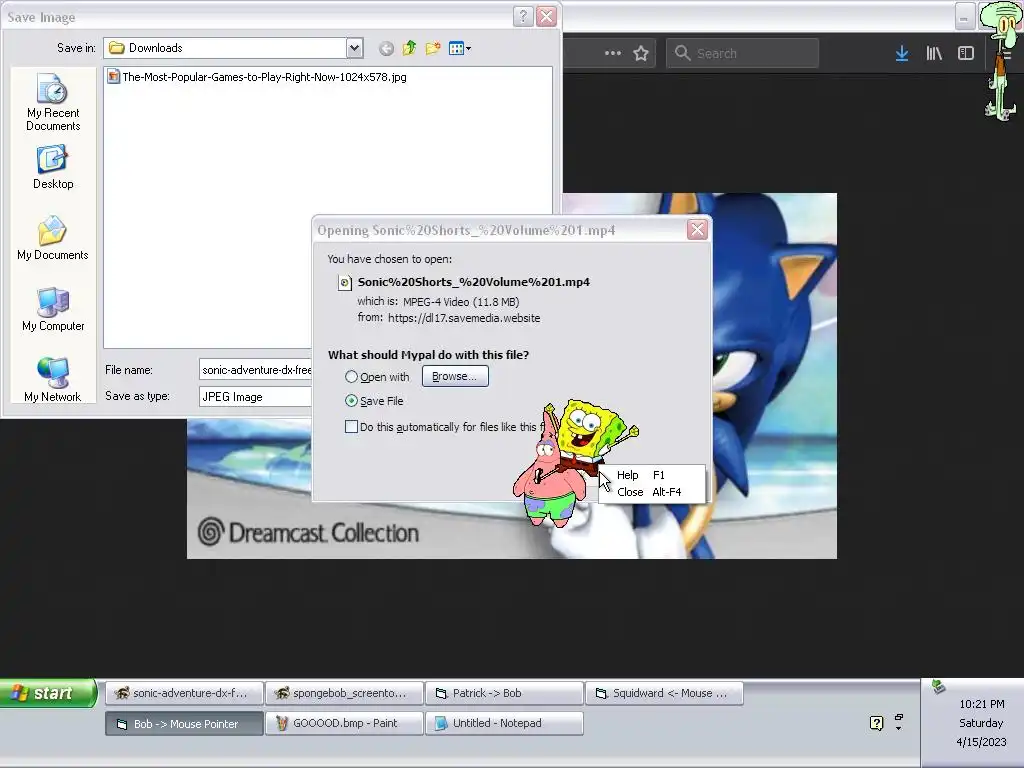This screenshot has width=1024, height=768.
Task: Check Do this automatically for files like this
Action: [x=351, y=427]
